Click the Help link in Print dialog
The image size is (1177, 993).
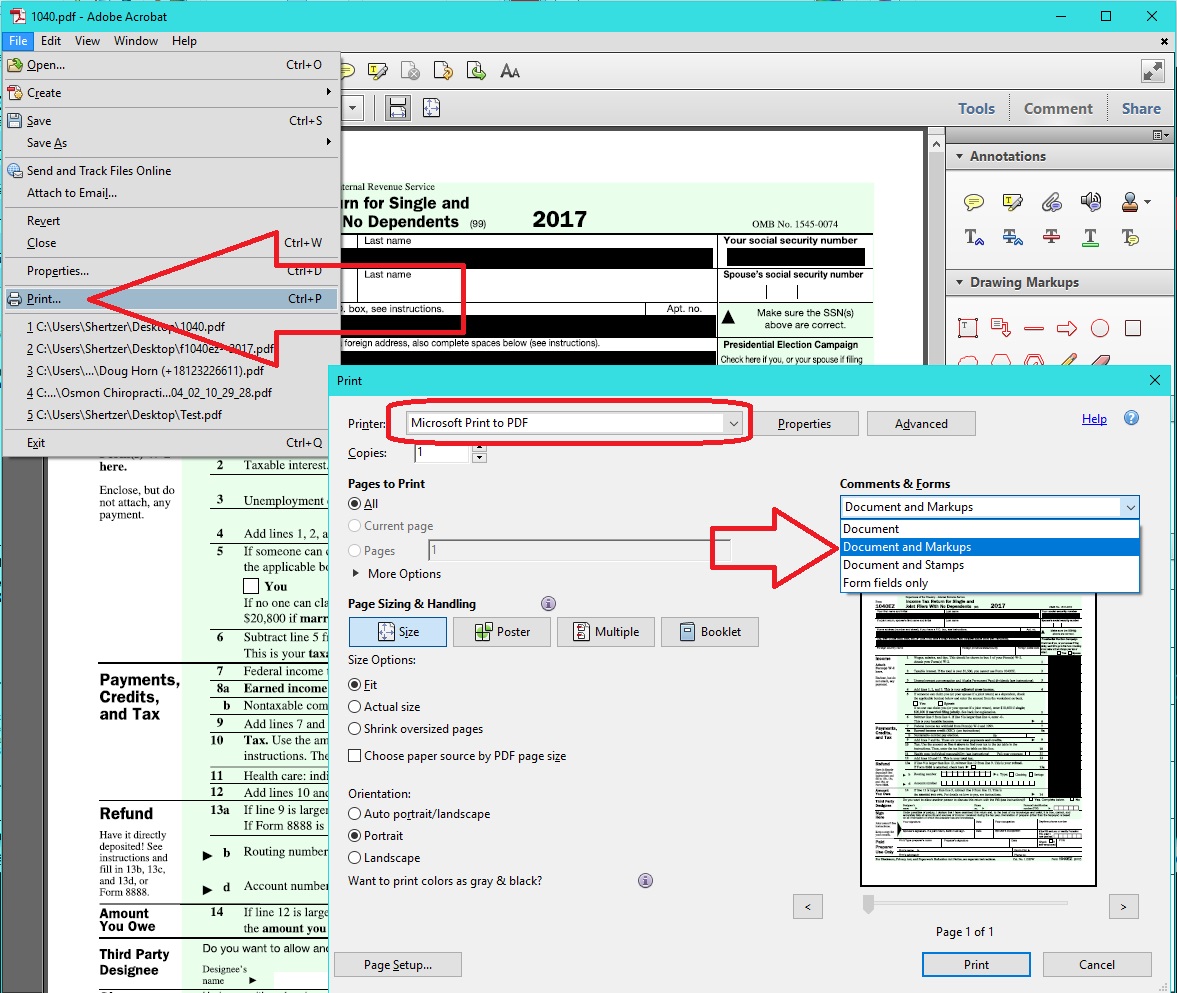tap(1094, 418)
